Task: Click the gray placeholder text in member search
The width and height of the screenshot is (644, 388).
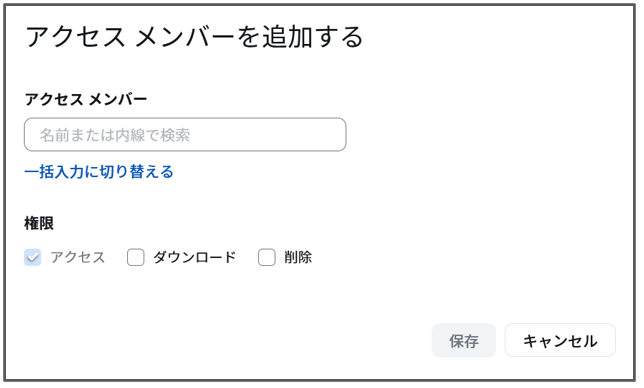Action: [x=115, y=135]
